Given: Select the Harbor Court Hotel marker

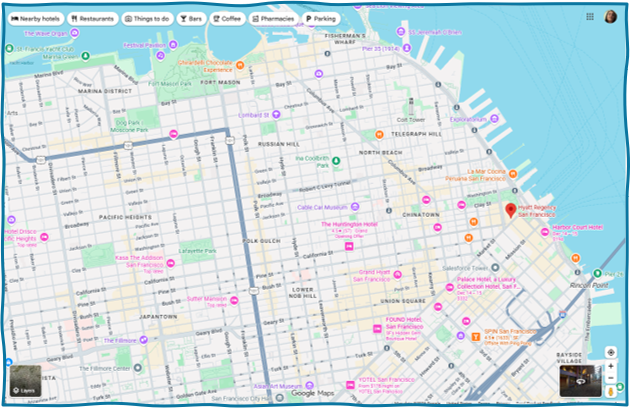Looking at the screenshot, I should point(544,232).
